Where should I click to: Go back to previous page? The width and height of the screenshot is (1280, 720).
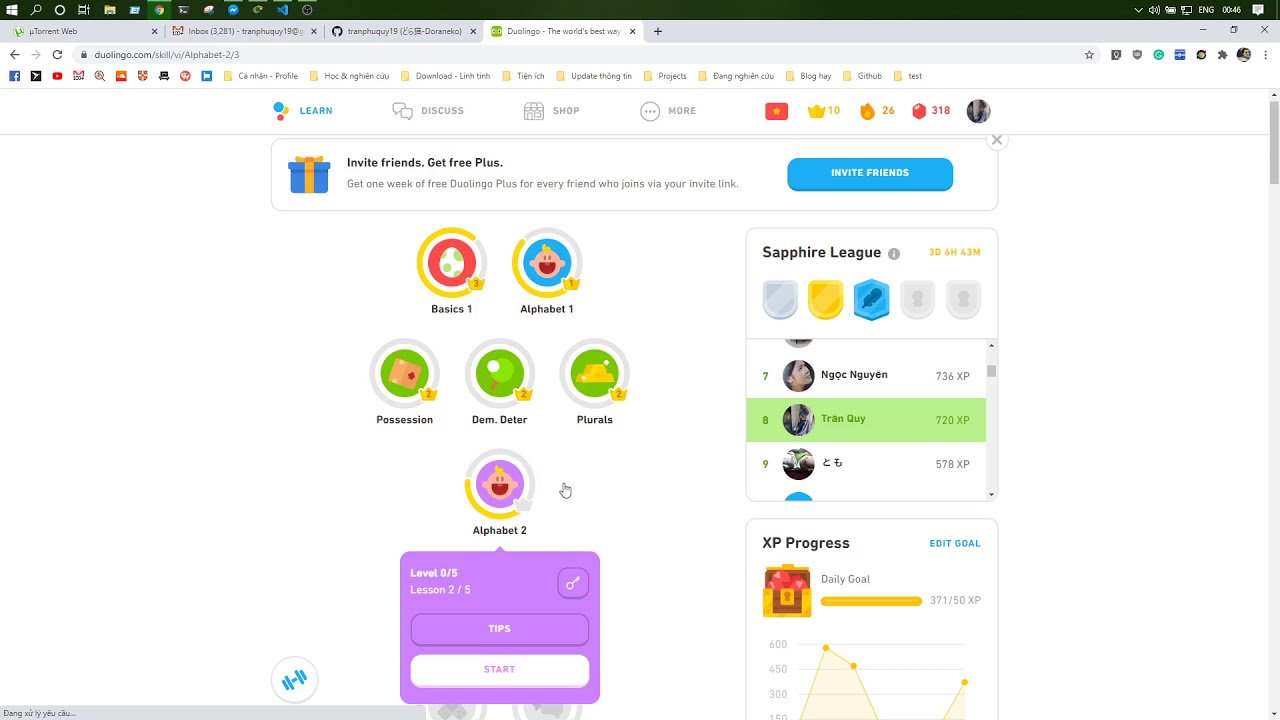coord(14,55)
